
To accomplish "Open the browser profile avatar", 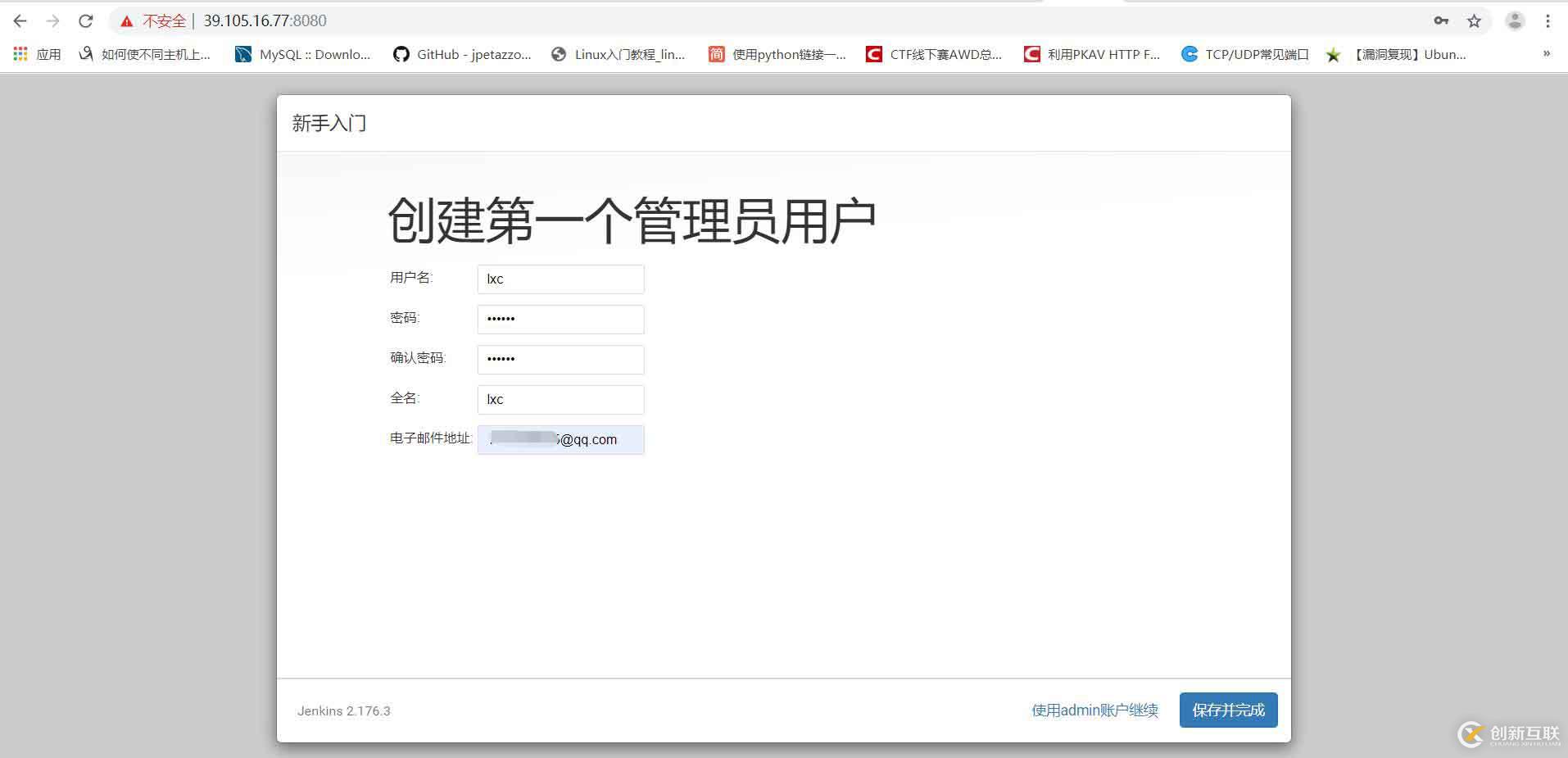I will point(1515,21).
